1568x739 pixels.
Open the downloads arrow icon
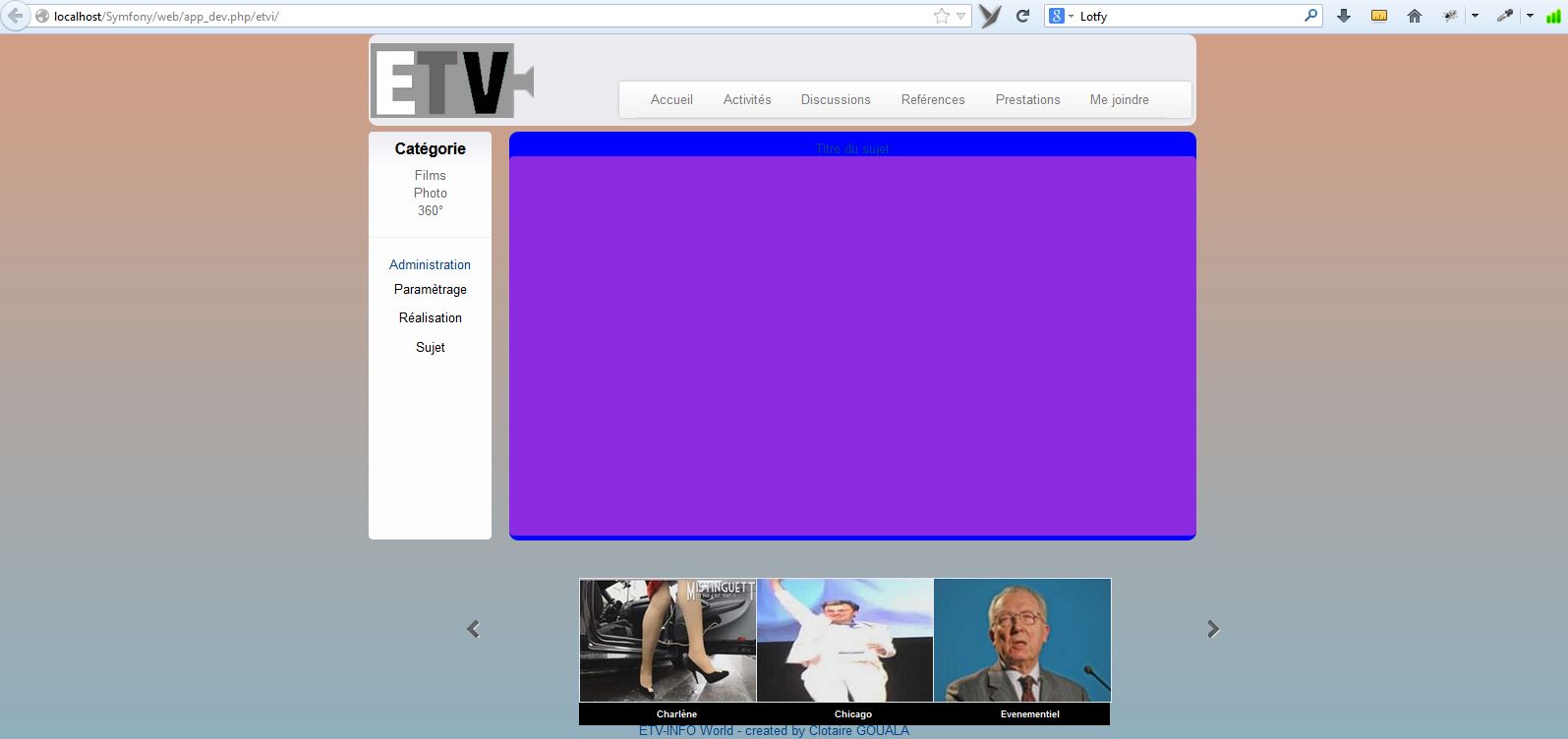click(x=1344, y=16)
